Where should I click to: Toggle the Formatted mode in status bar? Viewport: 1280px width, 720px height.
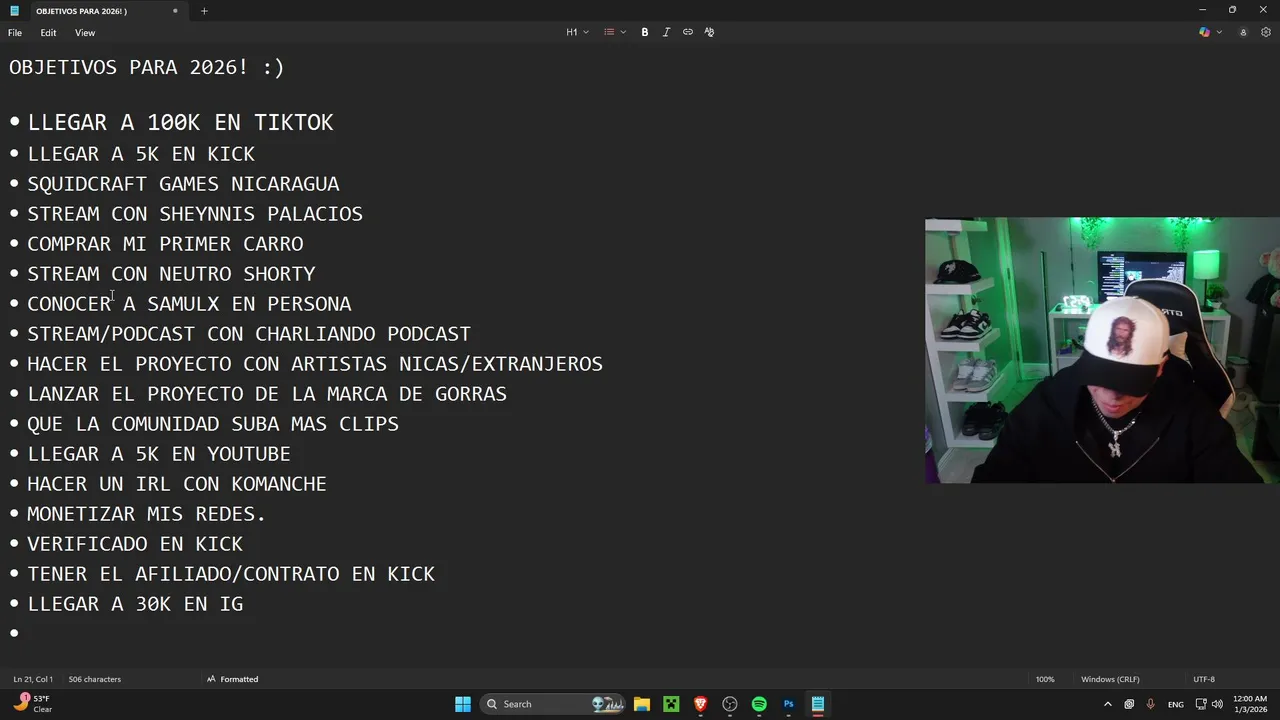click(x=232, y=679)
